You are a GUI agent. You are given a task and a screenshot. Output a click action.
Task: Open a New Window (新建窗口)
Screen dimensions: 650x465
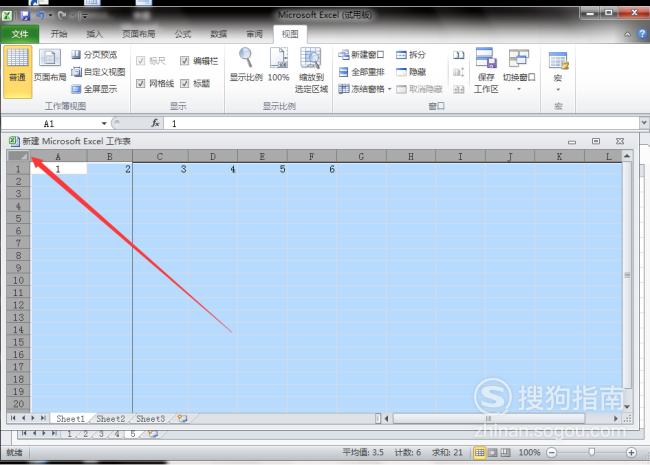coord(361,54)
